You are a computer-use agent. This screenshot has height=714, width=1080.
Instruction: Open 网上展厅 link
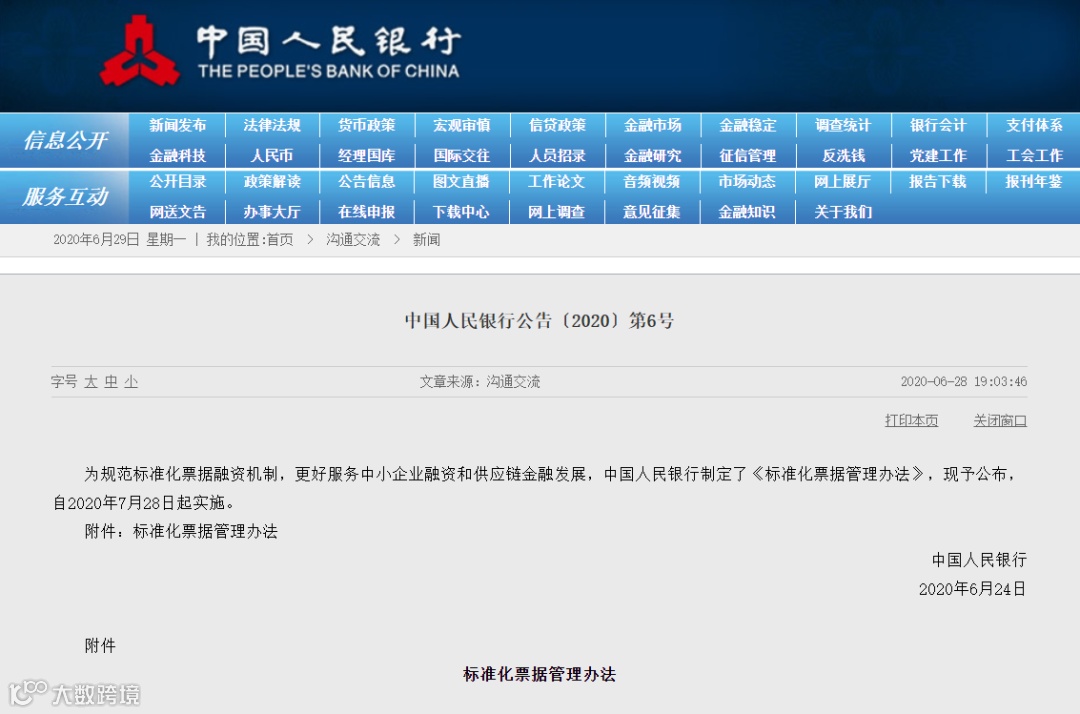click(x=843, y=182)
